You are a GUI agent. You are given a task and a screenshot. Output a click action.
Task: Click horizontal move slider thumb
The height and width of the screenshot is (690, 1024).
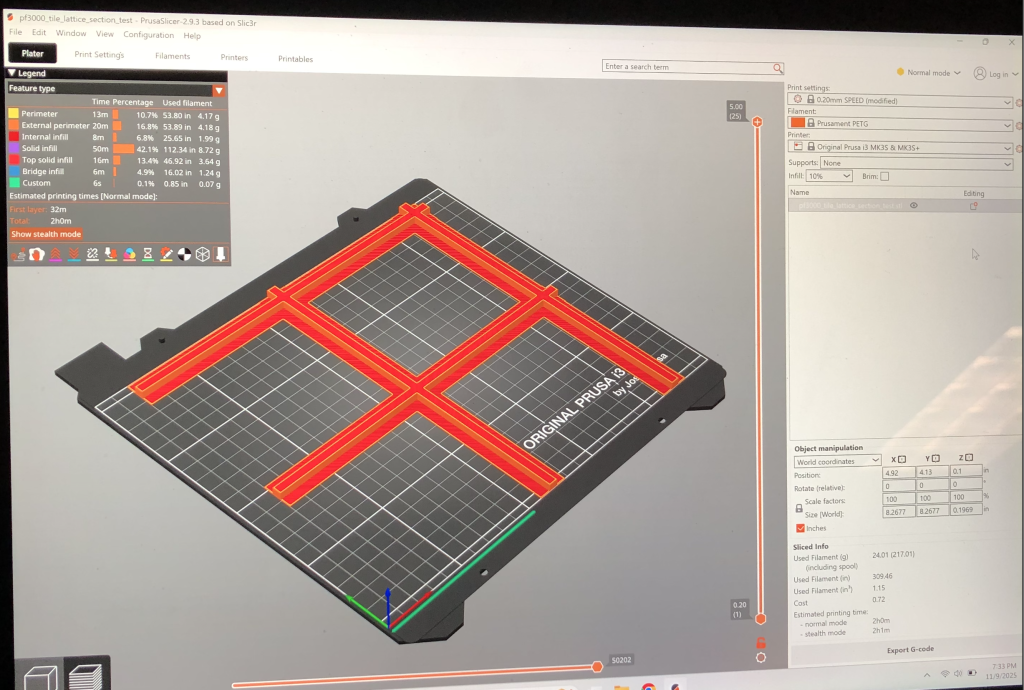[597, 666]
